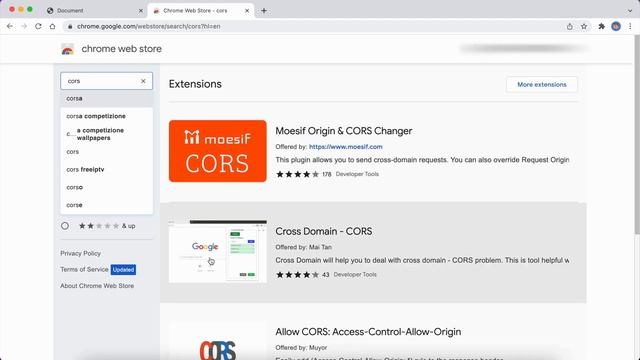
Task: Reload the page with the refresh icon
Action: [38, 26]
